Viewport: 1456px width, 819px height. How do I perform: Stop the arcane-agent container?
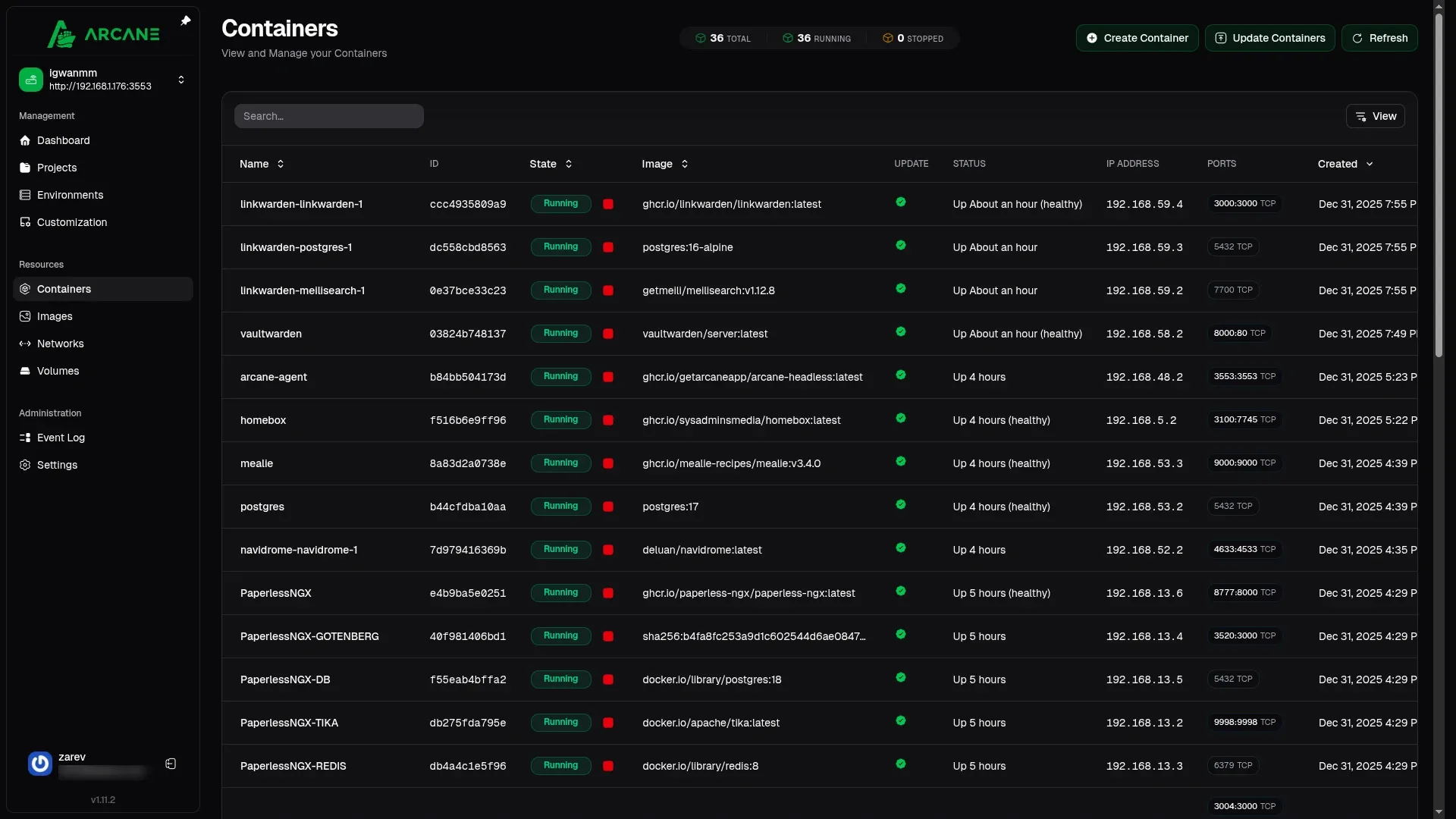608,377
